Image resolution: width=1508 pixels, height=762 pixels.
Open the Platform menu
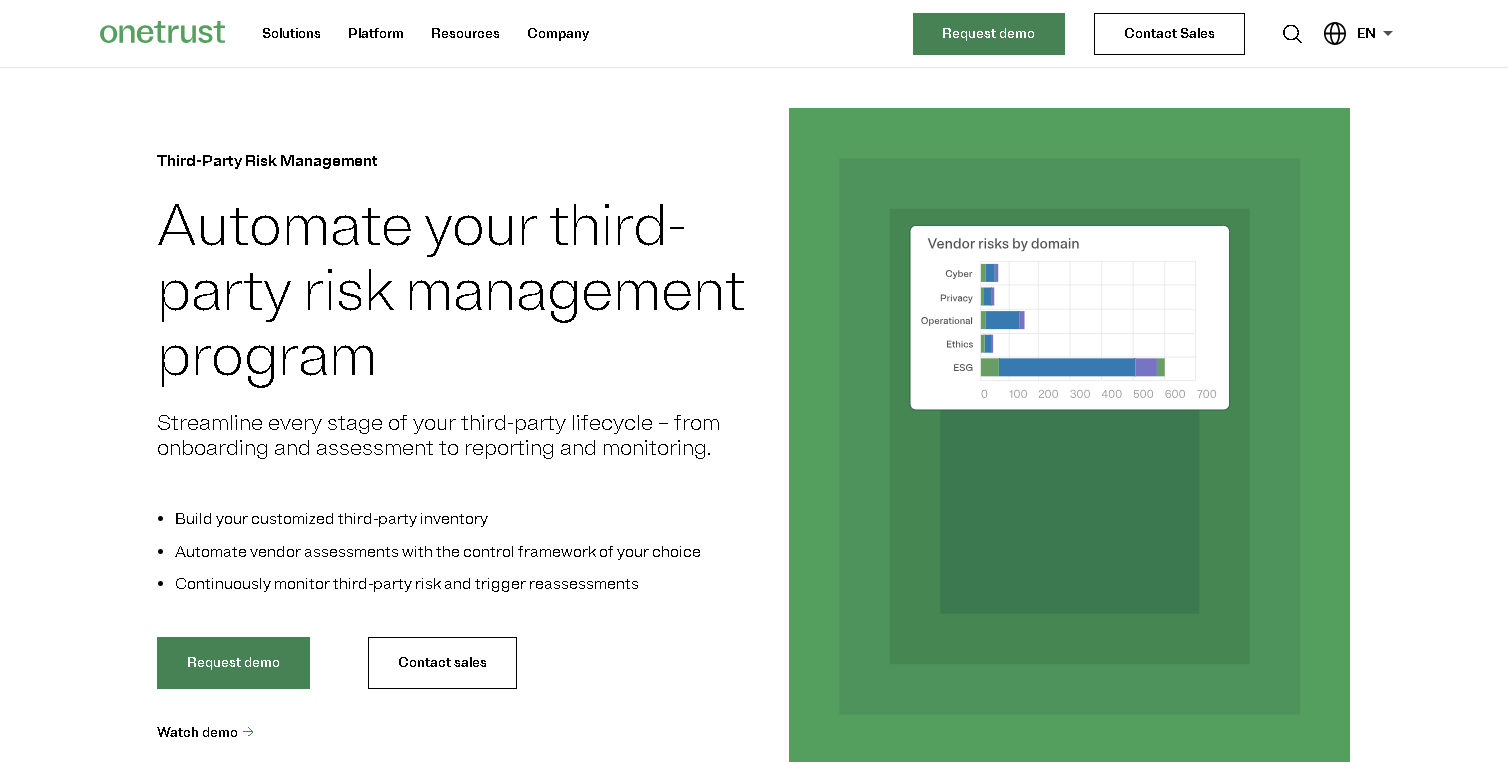pyautogui.click(x=376, y=34)
